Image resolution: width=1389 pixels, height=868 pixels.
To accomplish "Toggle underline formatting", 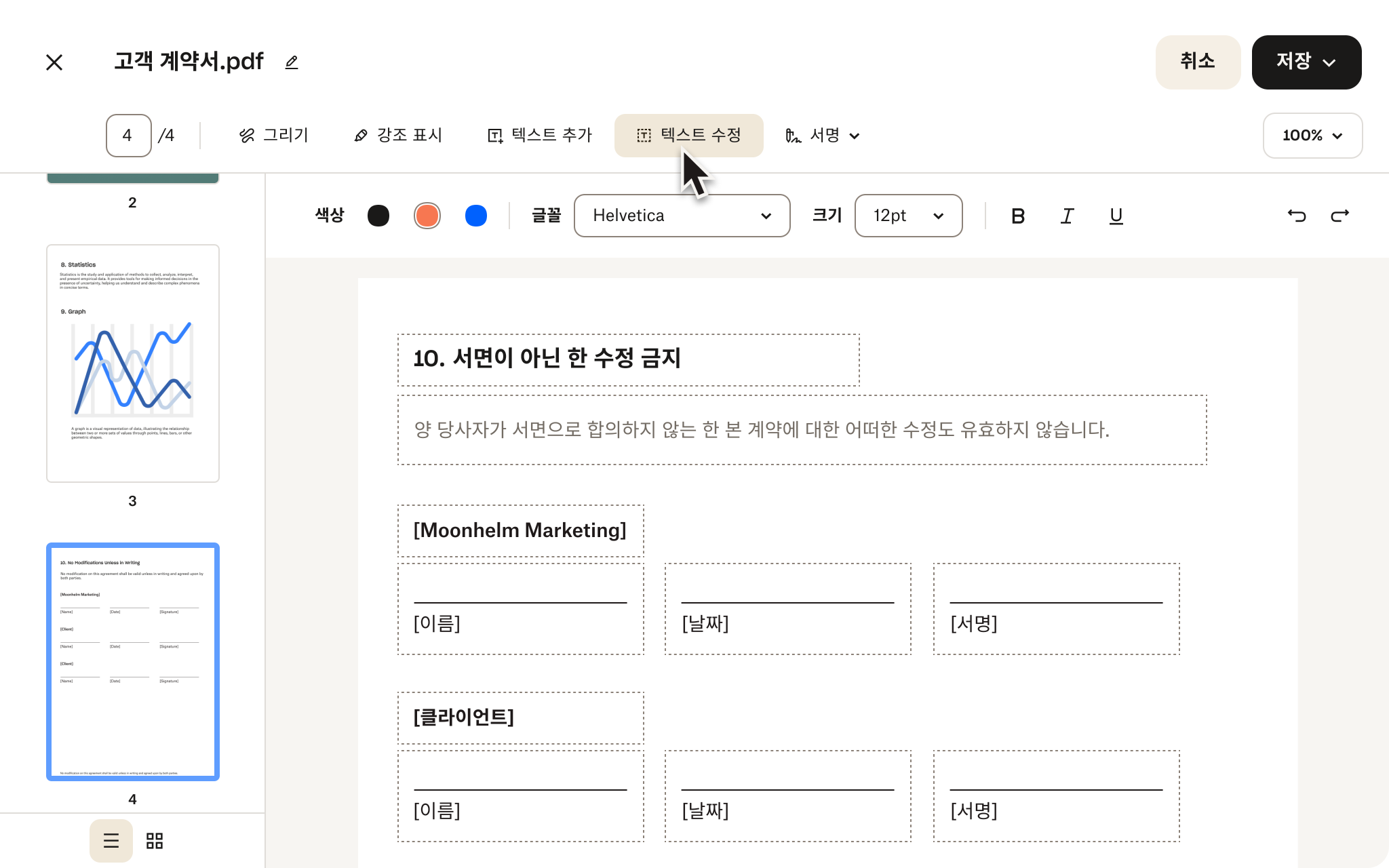I will pyautogui.click(x=1116, y=216).
